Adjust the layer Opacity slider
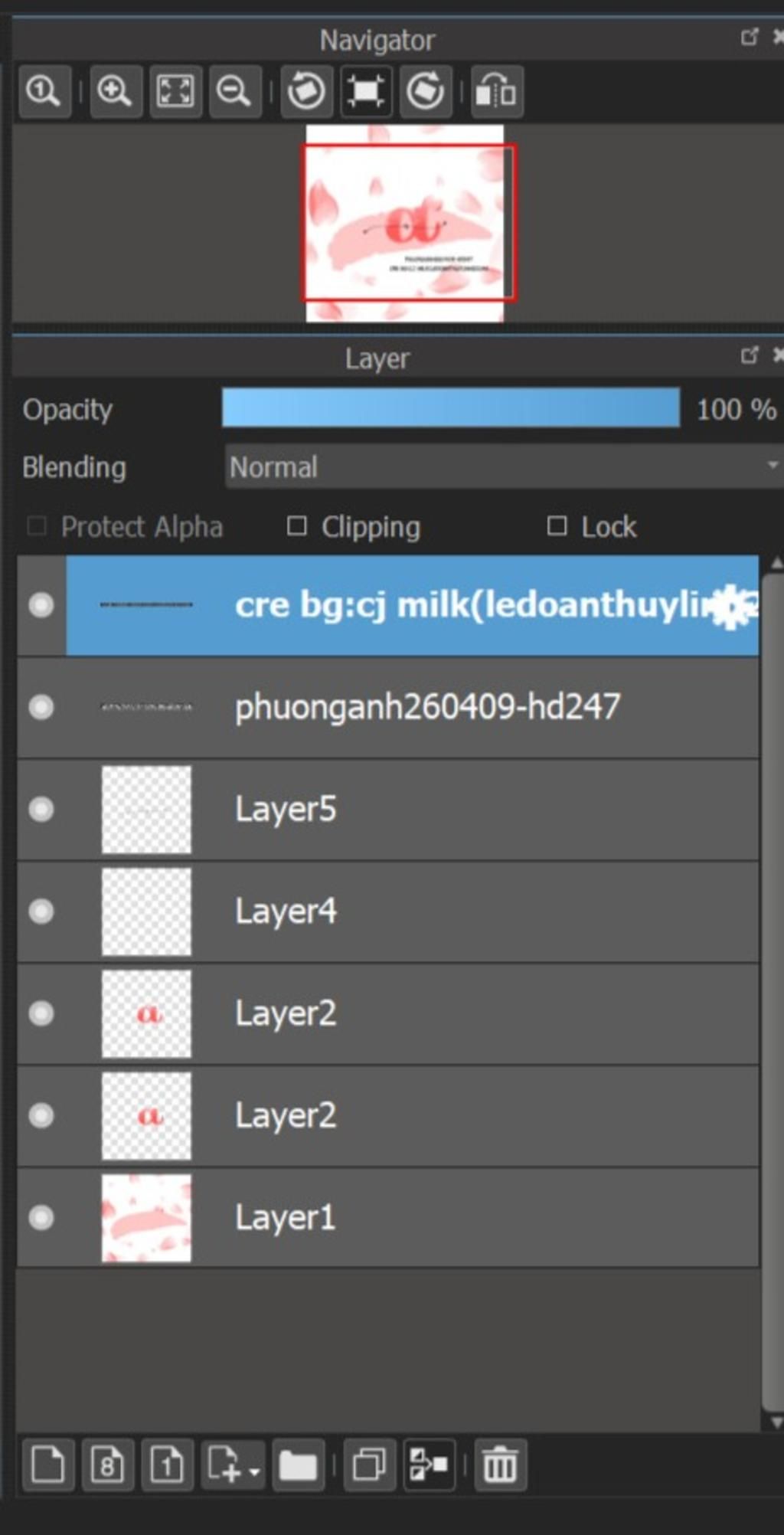 (x=450, y=407)
